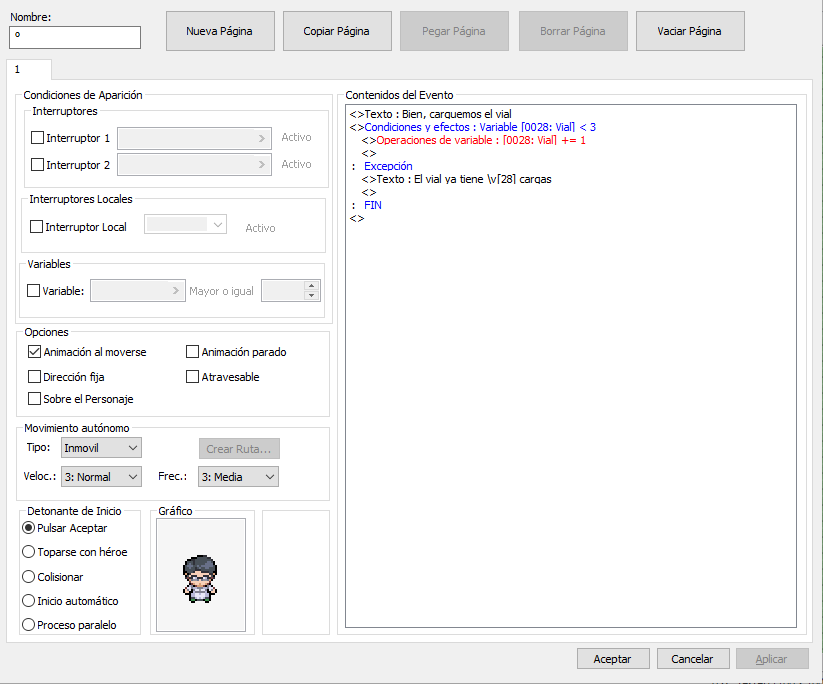Switch to page tab 1

[x=27, y=69]
